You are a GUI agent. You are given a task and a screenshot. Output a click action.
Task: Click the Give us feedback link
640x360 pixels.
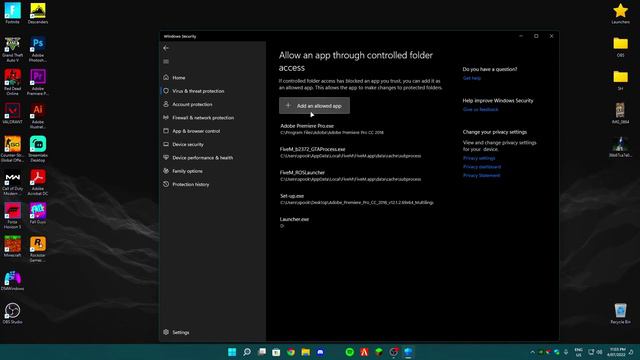coord(480,109)
